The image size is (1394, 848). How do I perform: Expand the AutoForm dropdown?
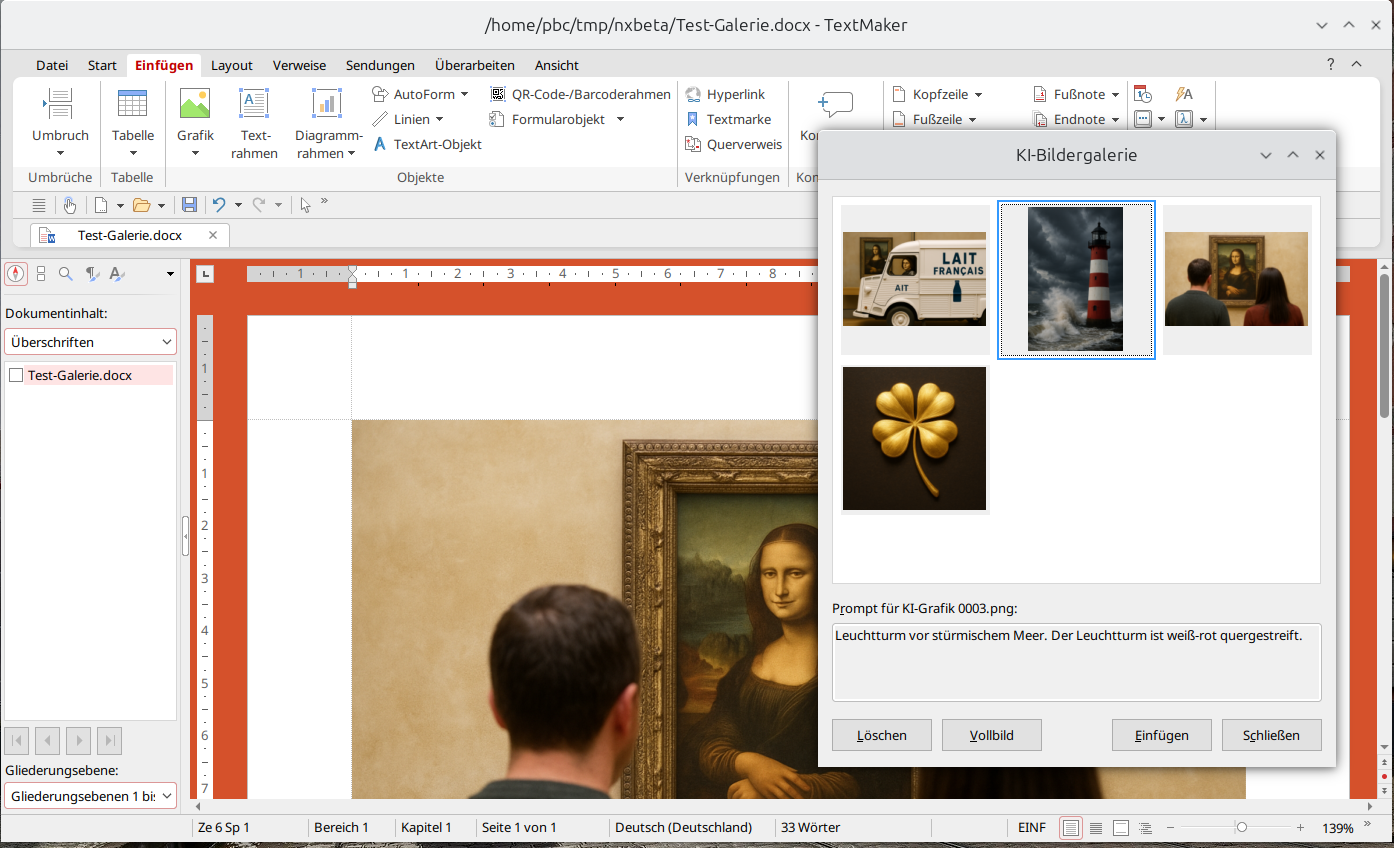[x=464, y=94]
